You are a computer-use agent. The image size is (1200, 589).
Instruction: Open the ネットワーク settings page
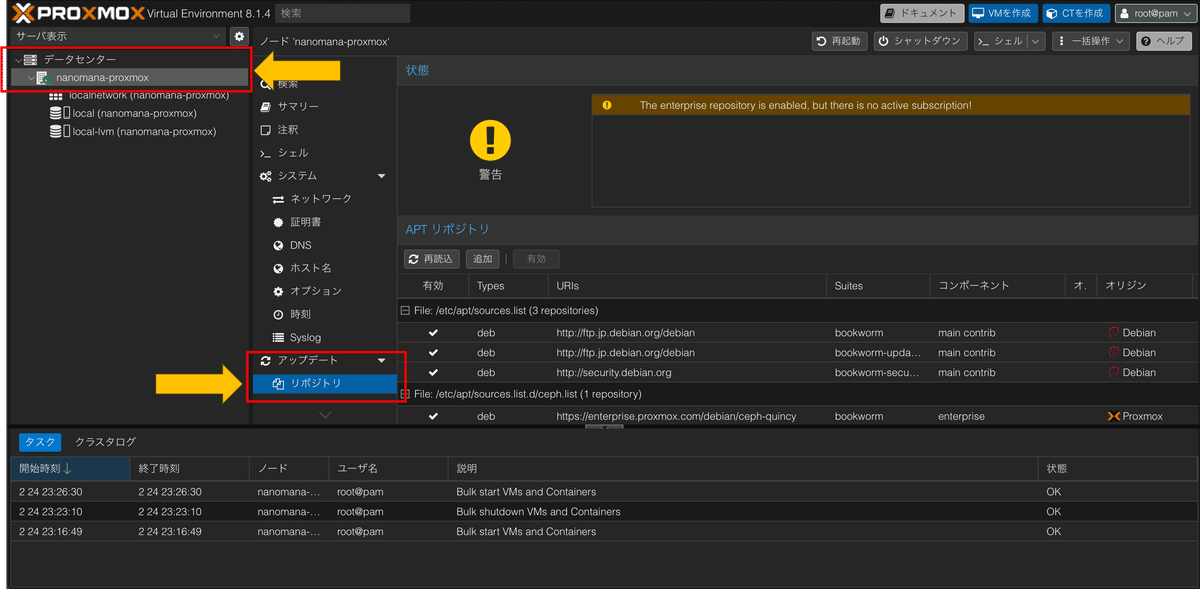coord(321,199)
